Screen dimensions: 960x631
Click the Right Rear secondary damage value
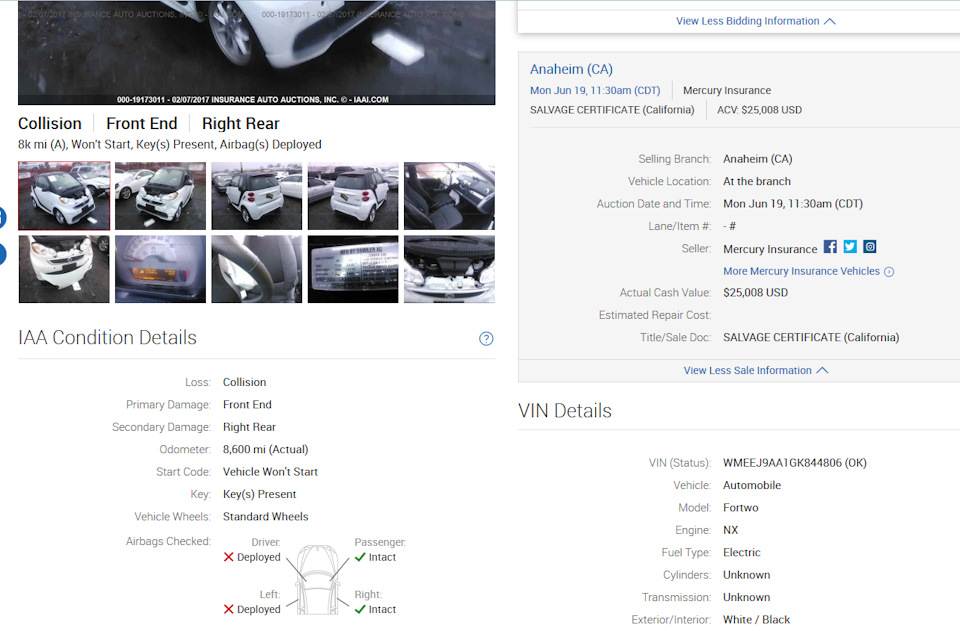[x=249, y=427]
